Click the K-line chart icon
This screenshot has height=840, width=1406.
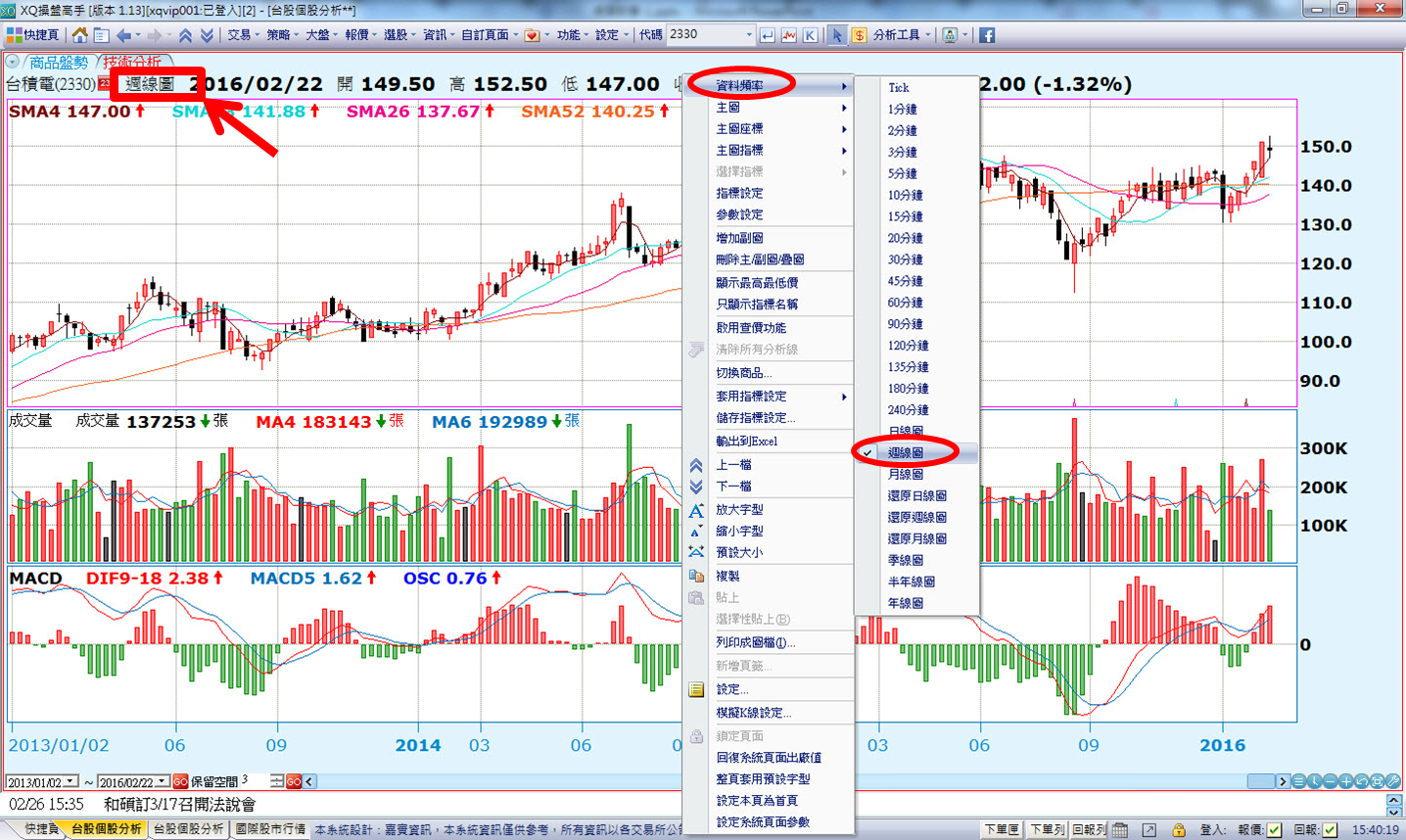point(811,35)
